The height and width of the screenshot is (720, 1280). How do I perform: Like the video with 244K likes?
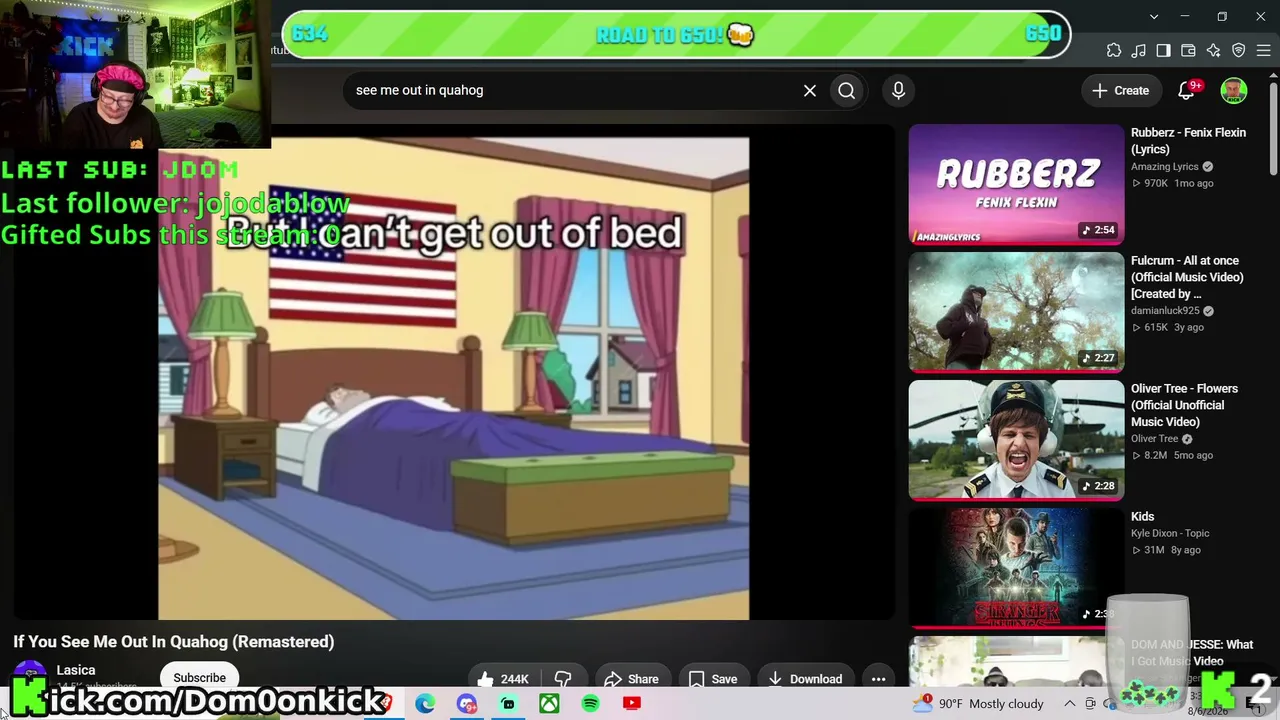point(503,679)
